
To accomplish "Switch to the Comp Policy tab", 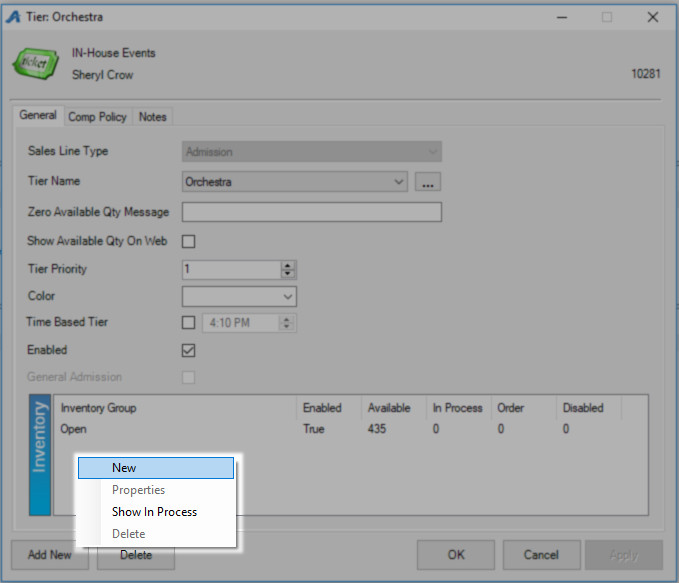I will pyautogui.click(x=97, y=117).
